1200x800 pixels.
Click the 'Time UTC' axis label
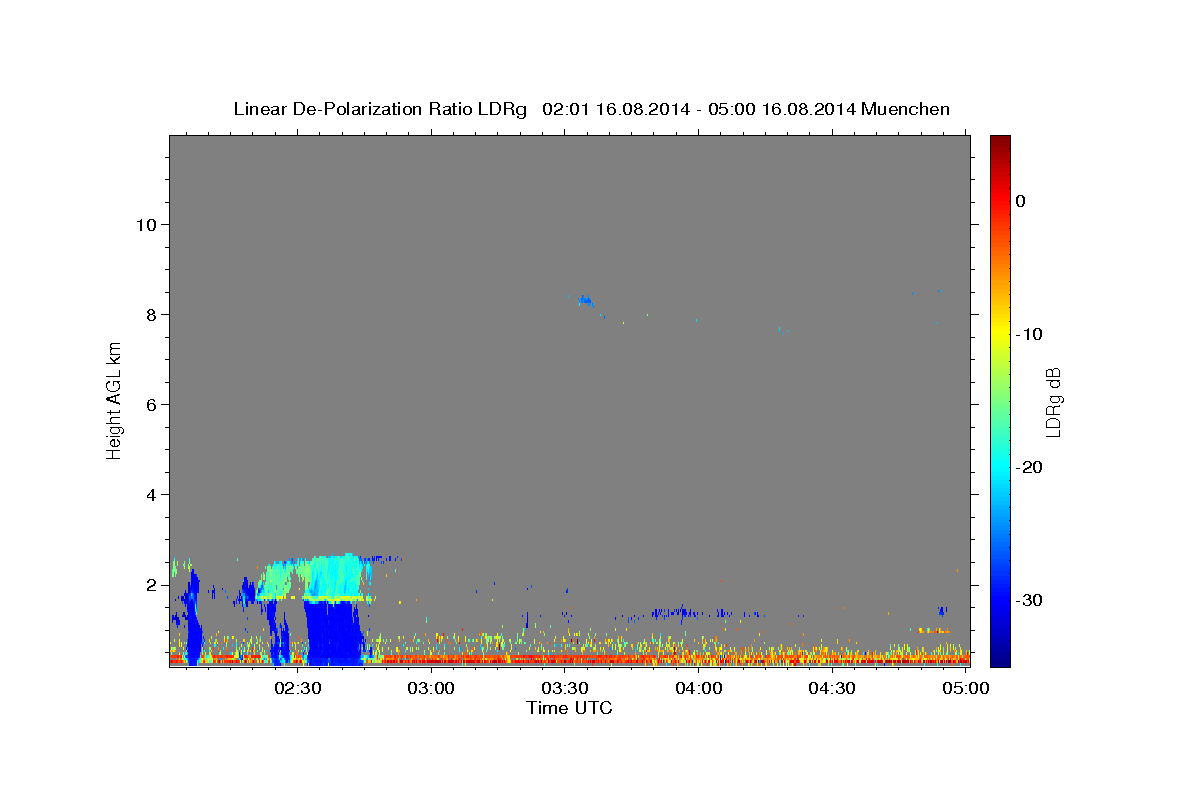click(x=569, y=708)
